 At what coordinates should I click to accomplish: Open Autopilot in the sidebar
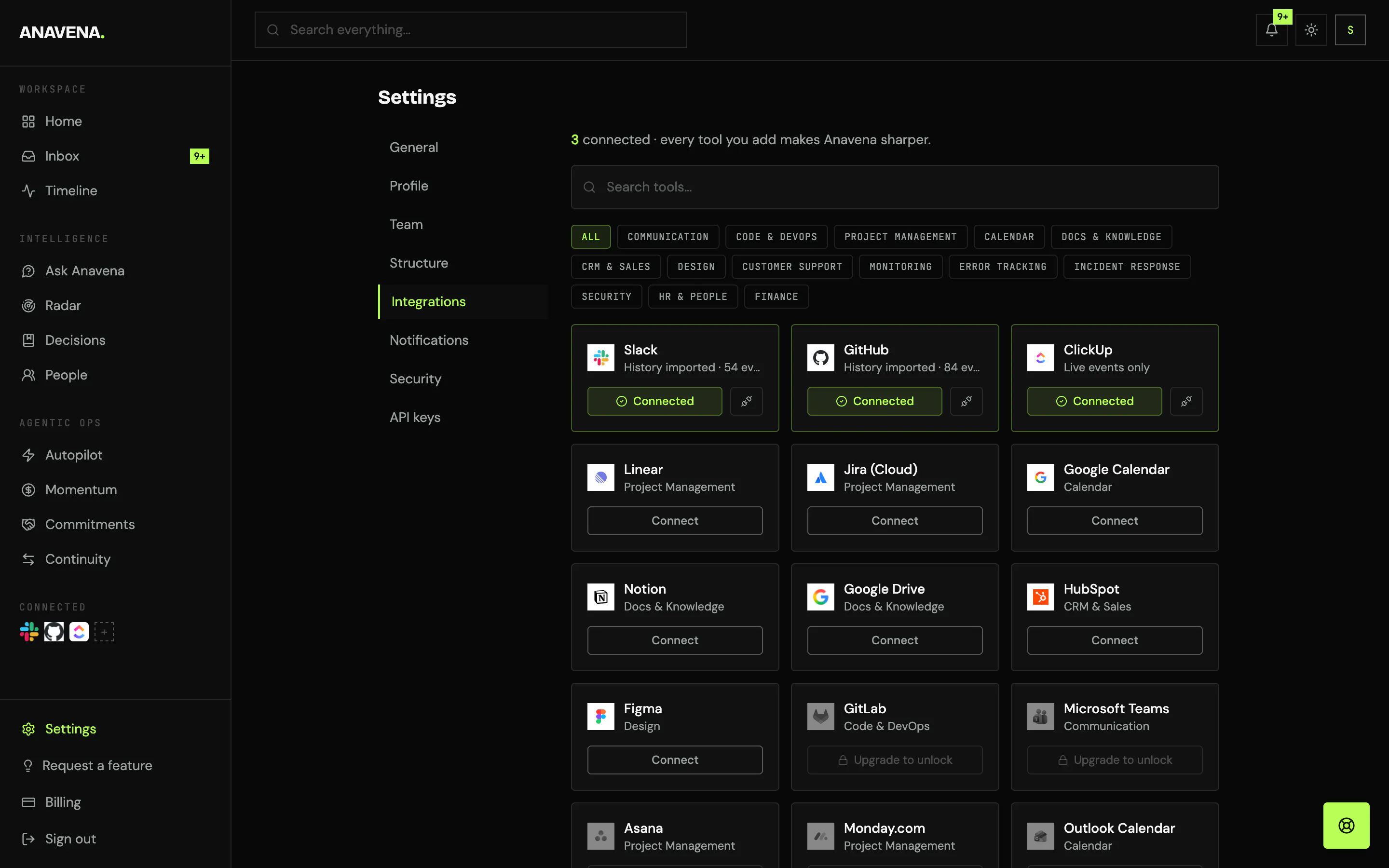(x=115, y=455)
